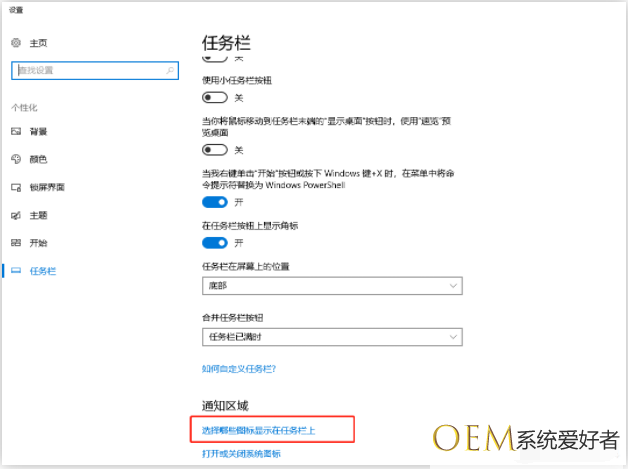Open the 任务栏在屏幕上的位置 dropdown
Viewport: 628px width, 469px height.
(x=332, y=287)
